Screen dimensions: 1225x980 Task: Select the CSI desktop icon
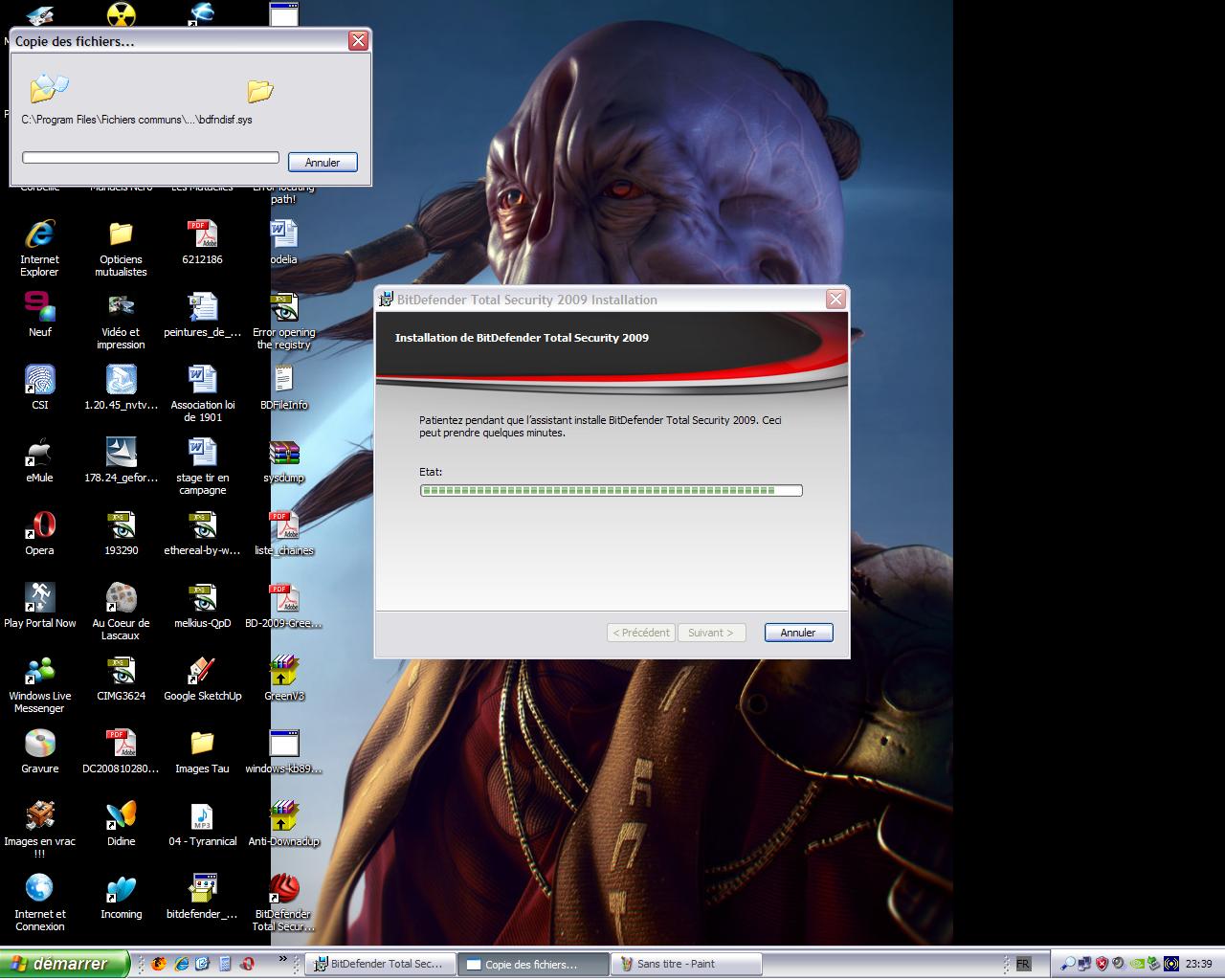point(39,387)
